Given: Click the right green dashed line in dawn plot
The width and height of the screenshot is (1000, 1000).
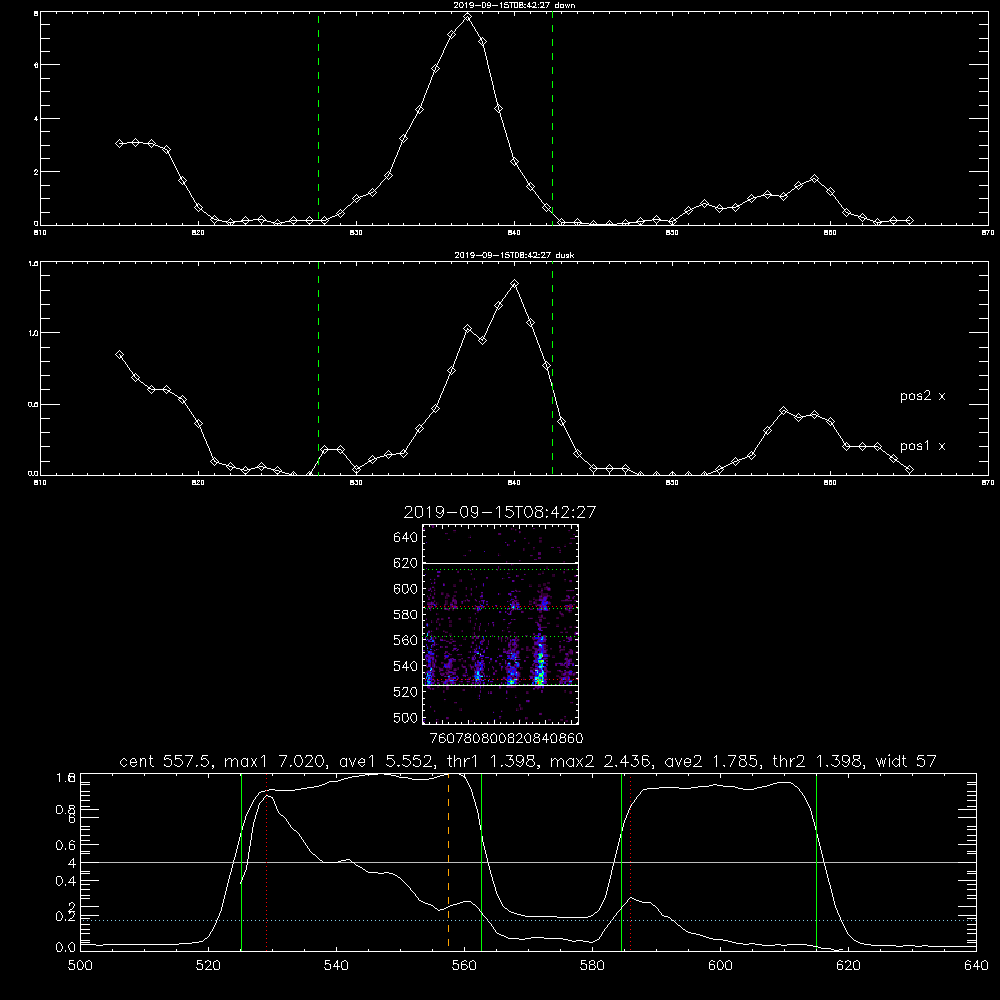Looking at the screenshot, I should (x=552, y=119).
